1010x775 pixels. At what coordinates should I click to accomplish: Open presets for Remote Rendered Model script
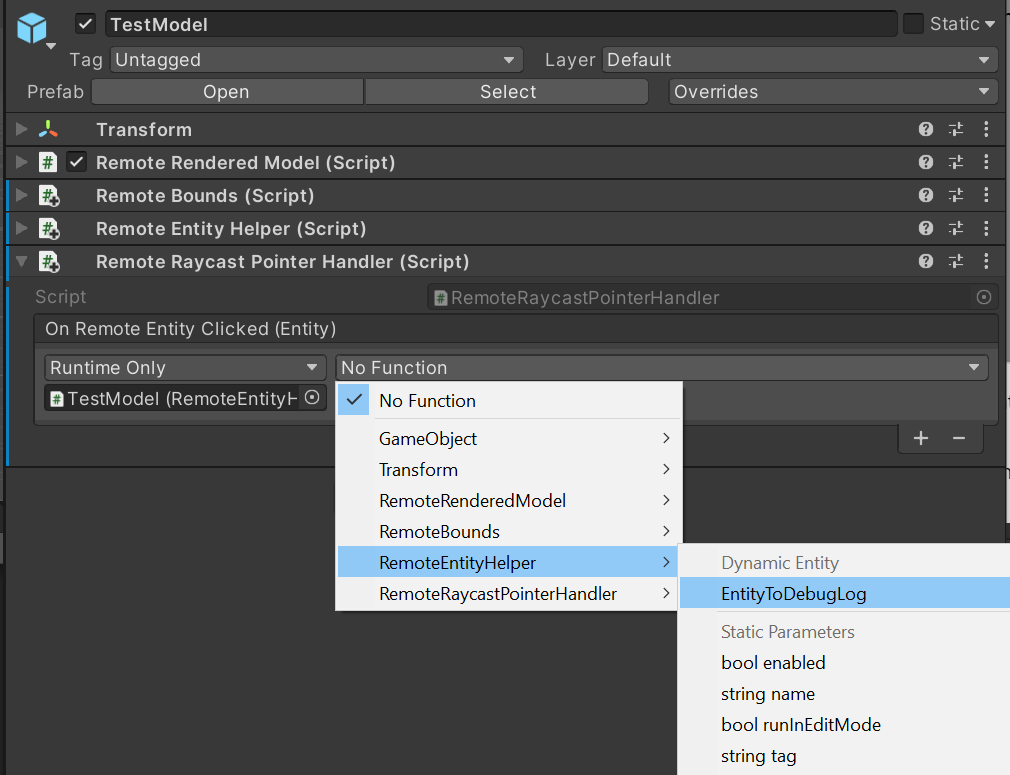pyautogui.click(x=956, y=162)
